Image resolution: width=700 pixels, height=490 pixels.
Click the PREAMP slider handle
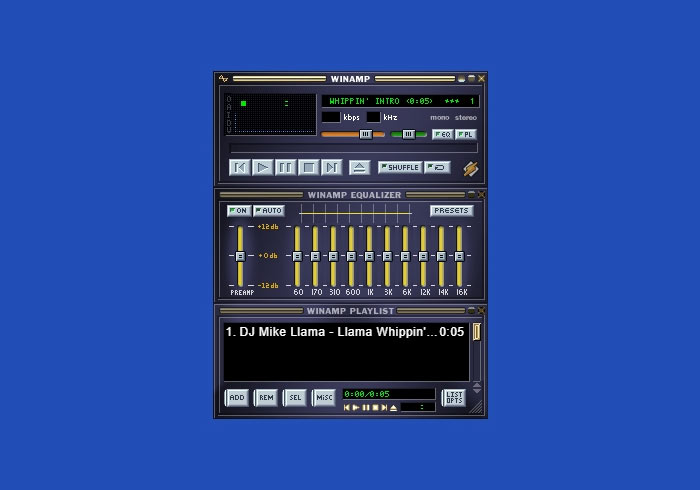tap(240, 256)
